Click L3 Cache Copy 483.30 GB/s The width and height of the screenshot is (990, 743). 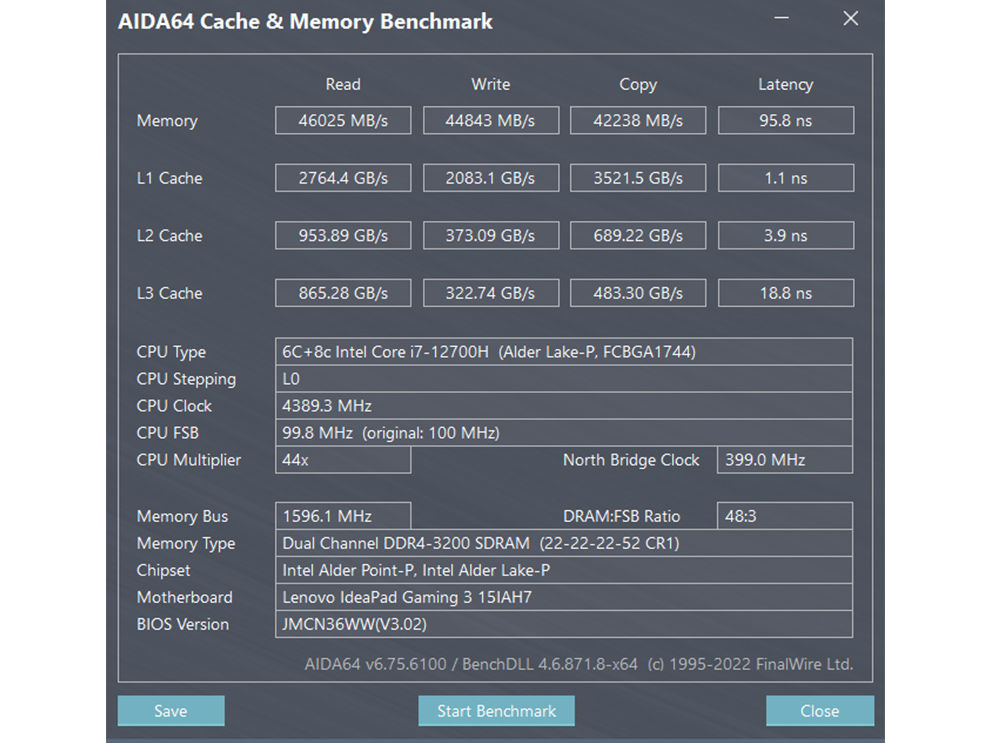click(638, 292)
